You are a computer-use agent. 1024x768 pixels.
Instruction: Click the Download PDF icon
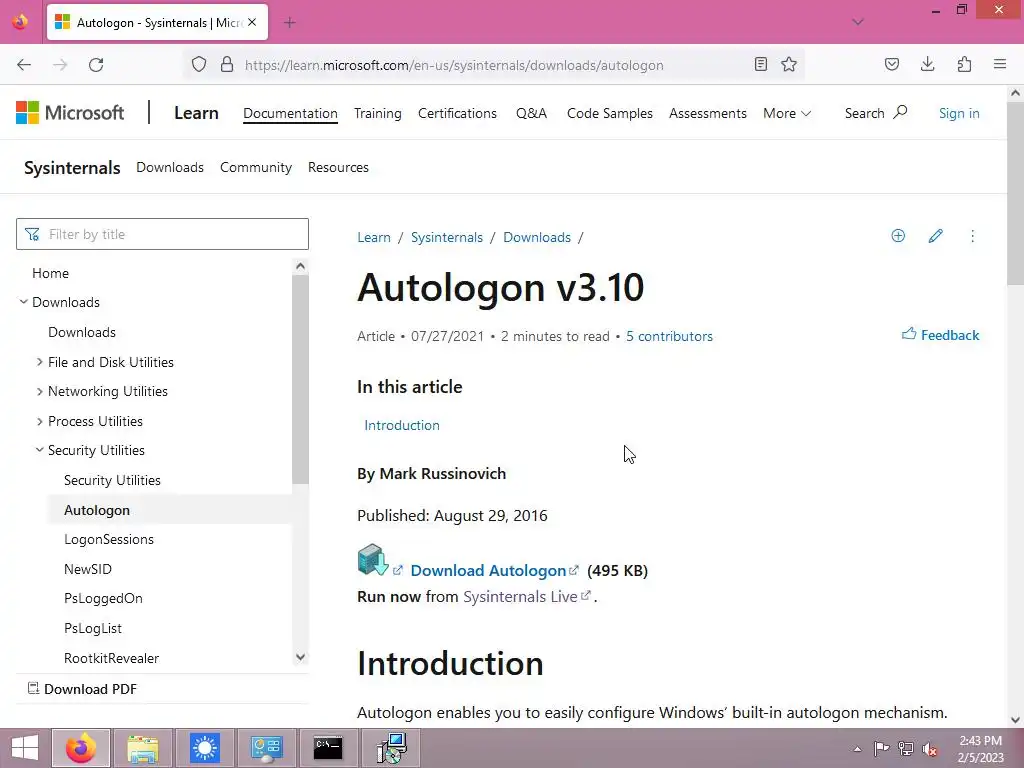coord(33,688)
